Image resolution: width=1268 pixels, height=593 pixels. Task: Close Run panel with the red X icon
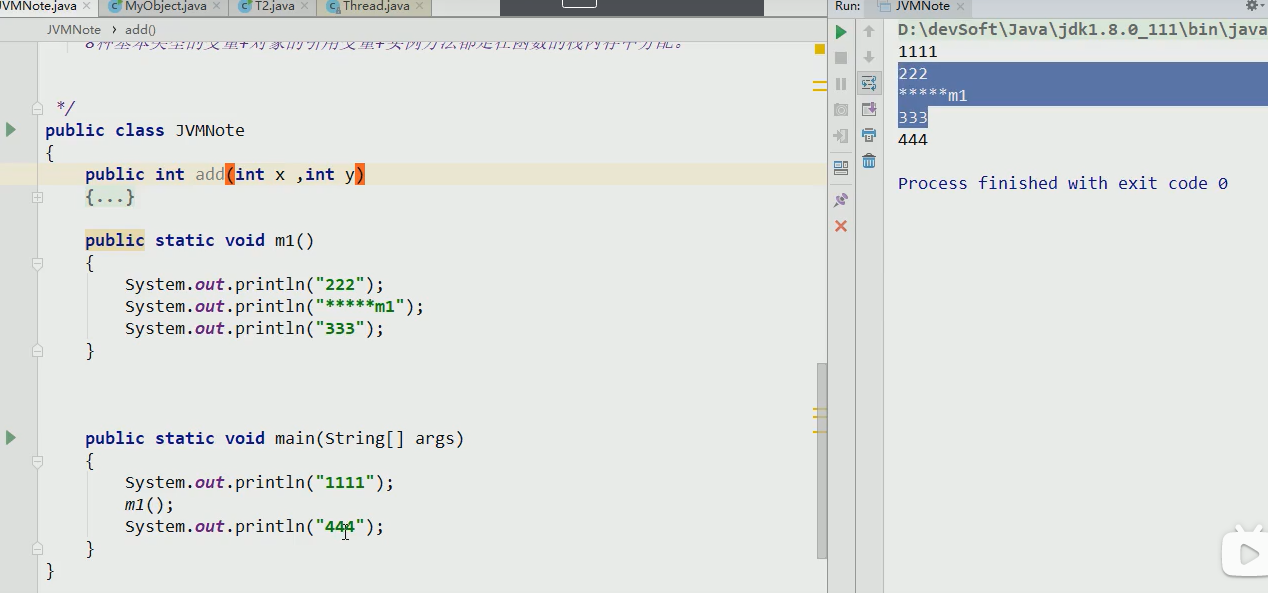(x=841, y=226)
